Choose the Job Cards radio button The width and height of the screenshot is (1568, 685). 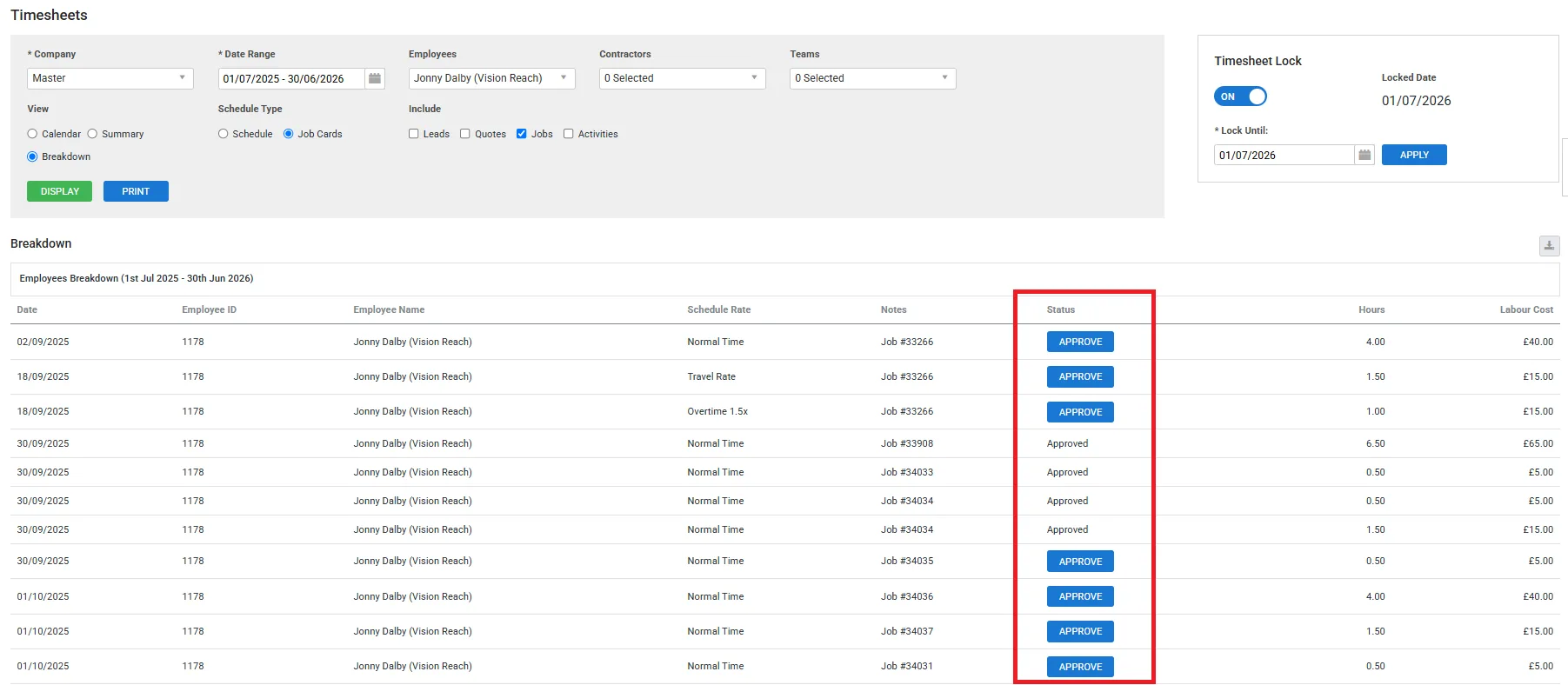[289, 134]
